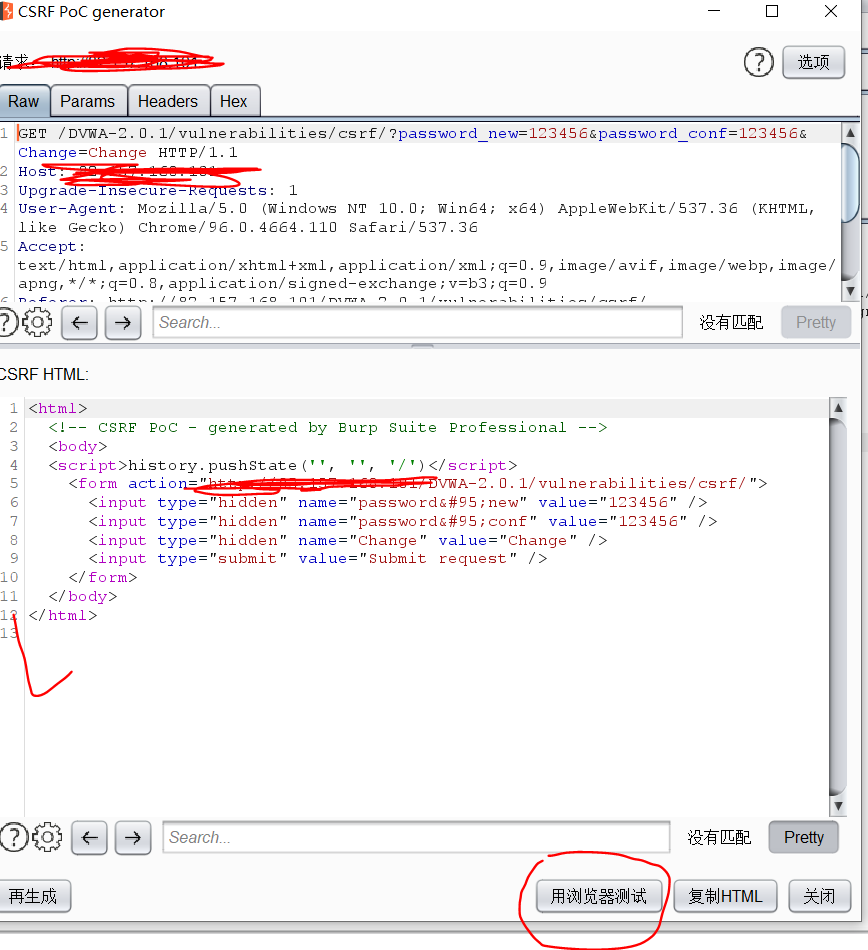
Task: Open the Headers tab
Action: (x=168, y=101)
